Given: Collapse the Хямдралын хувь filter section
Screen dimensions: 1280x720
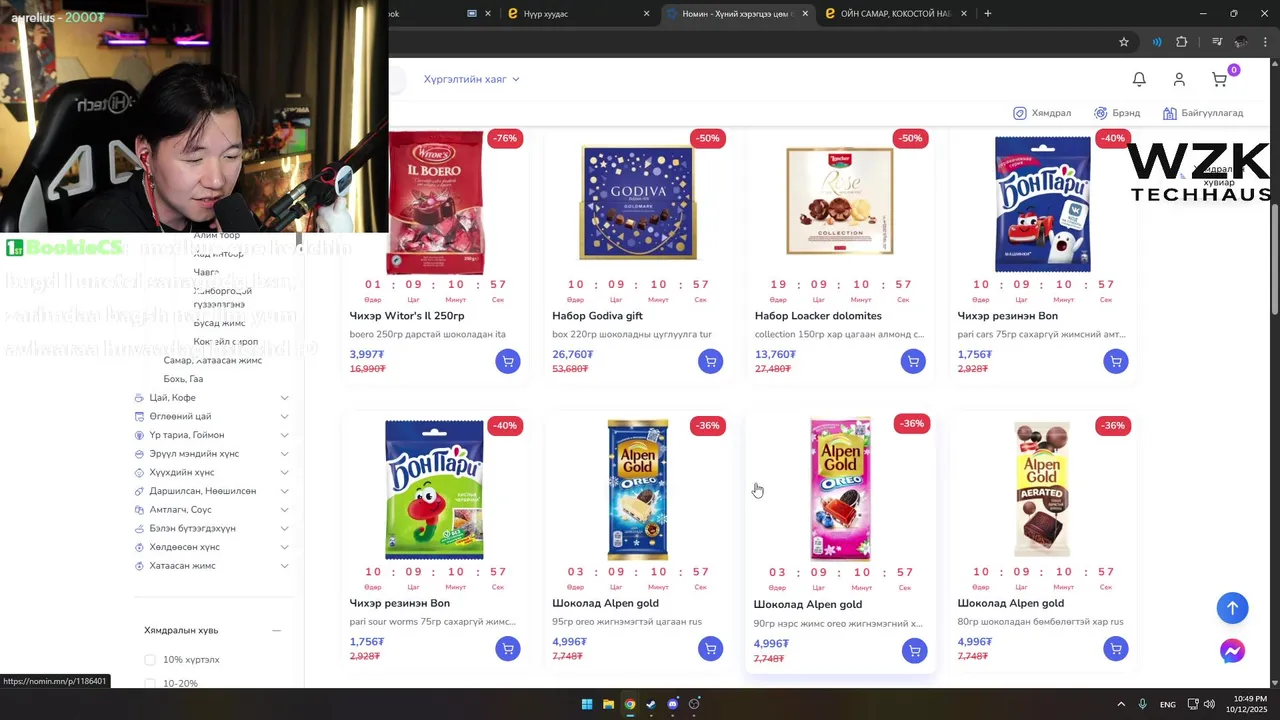Looking at the screenshot, I should click(277, 630).
